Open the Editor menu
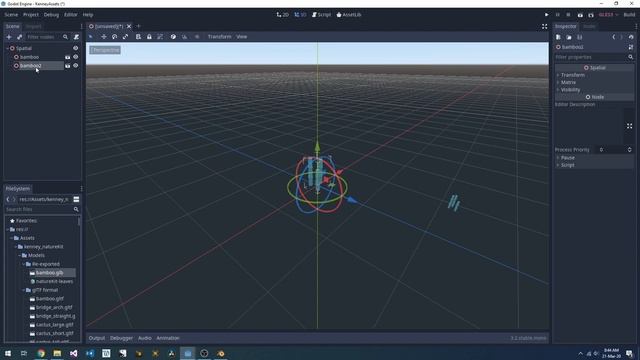This screenshot has width=640, height=360. 71,15
